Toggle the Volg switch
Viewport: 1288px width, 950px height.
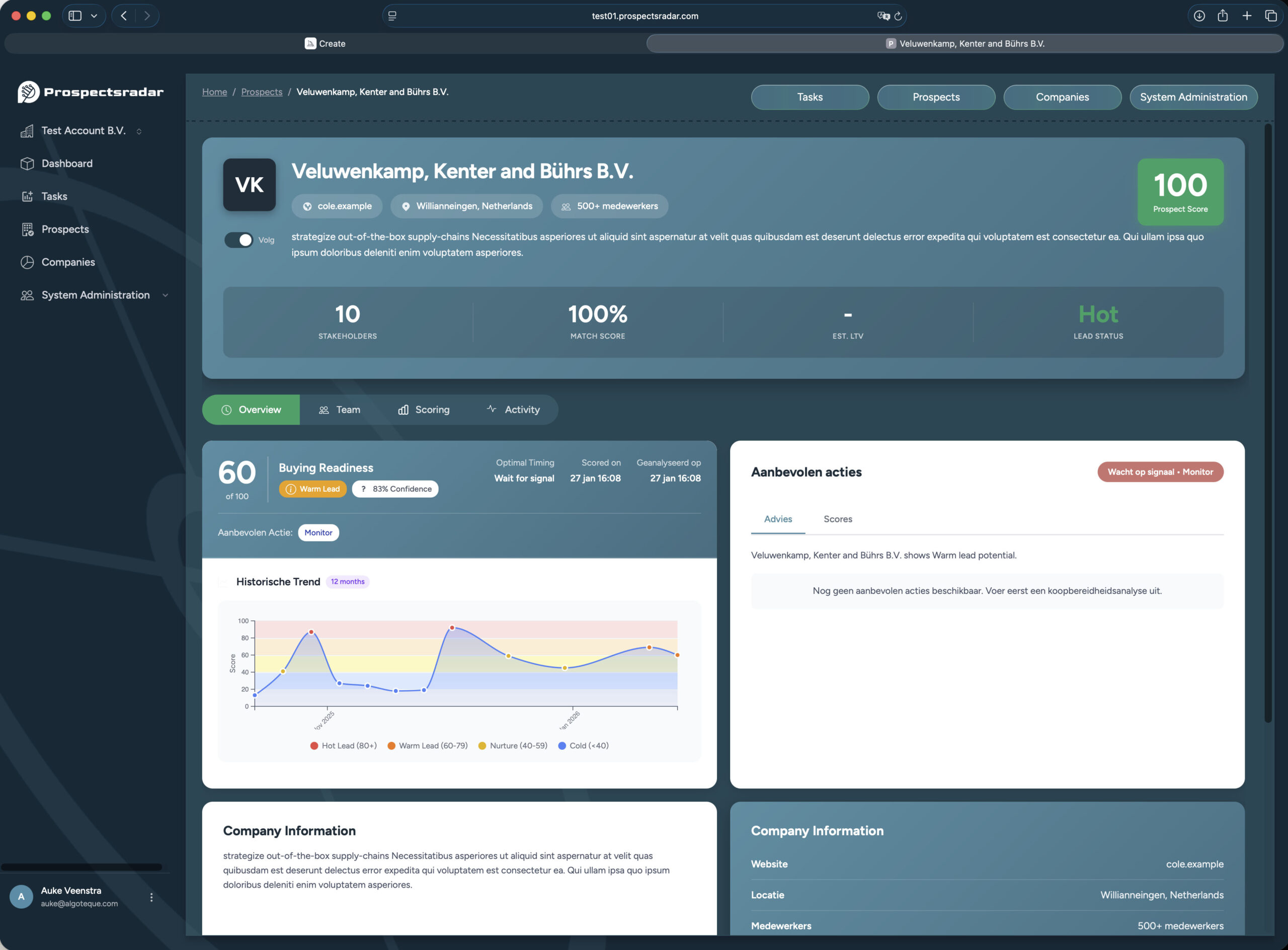238,240
